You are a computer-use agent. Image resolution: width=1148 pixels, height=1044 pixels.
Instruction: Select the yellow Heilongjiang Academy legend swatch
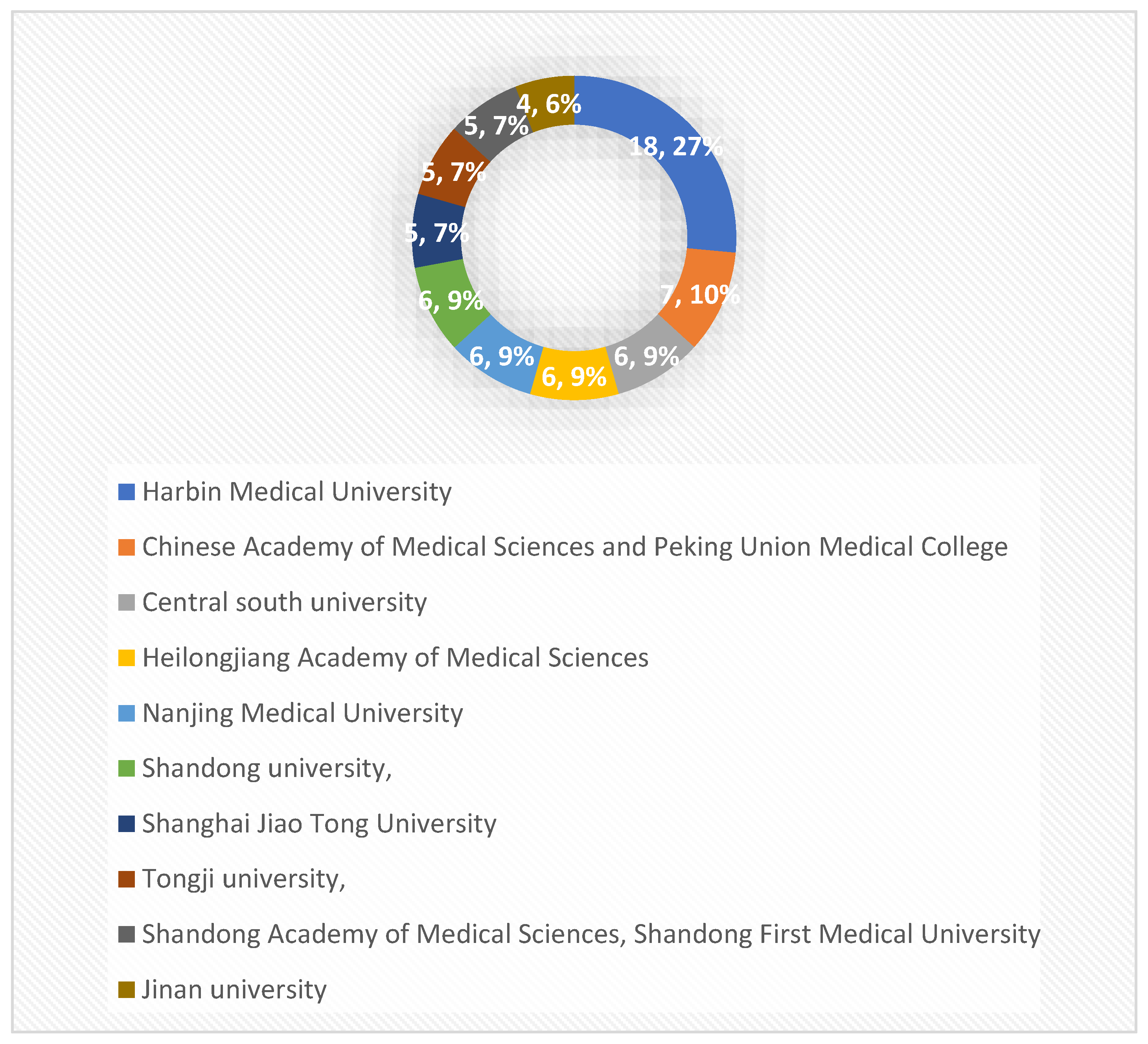(x=127, y=658)
